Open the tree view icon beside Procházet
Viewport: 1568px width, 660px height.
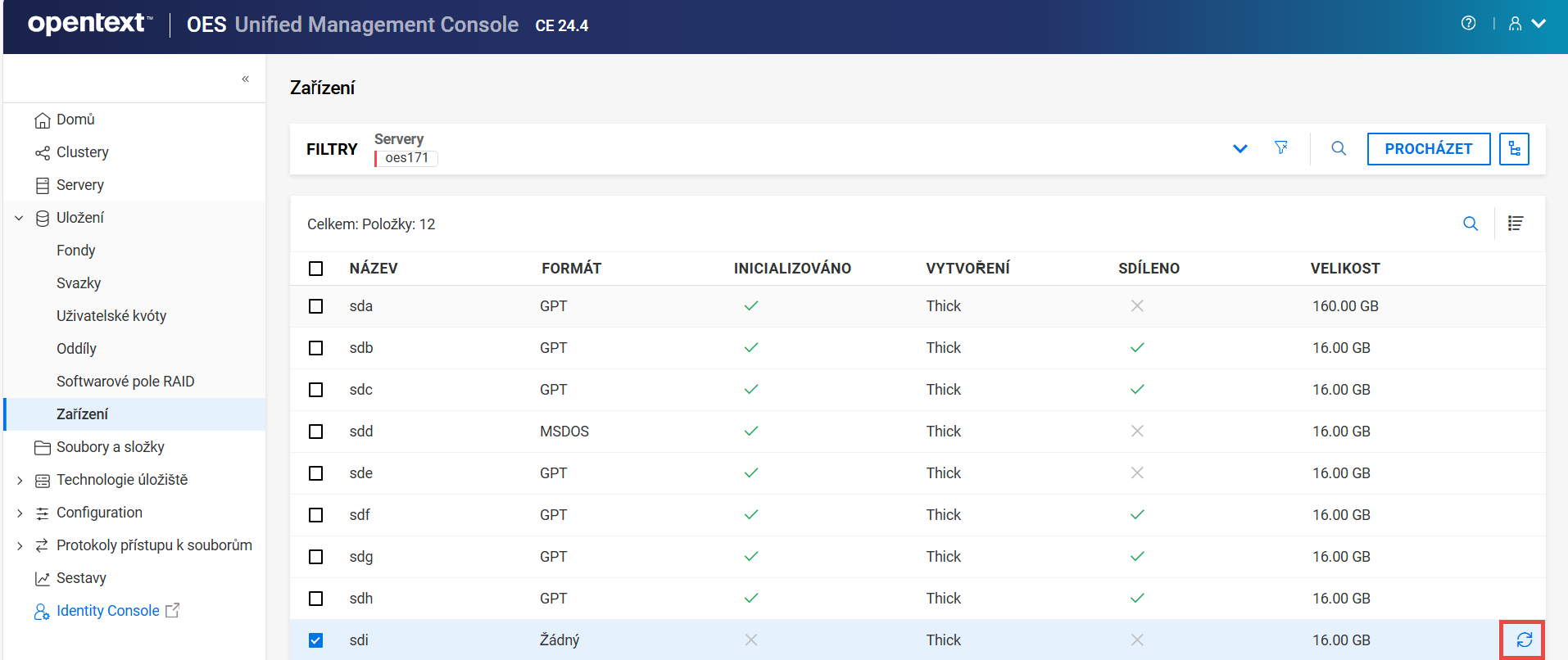pyautogui.click(x=1514, y=149)
